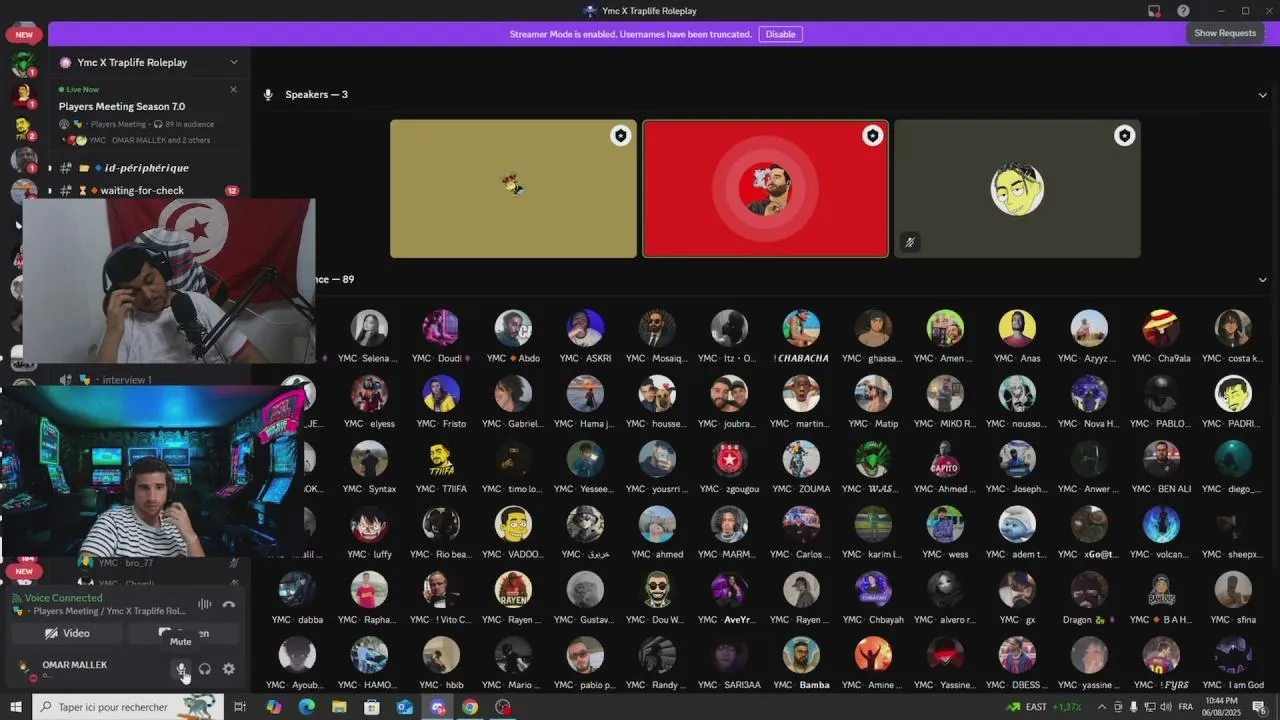The width and height of the screenshot is (1280, 720).
Task: Disable Streamer Mode from the purple banner
Action: [x=780, y=34]
